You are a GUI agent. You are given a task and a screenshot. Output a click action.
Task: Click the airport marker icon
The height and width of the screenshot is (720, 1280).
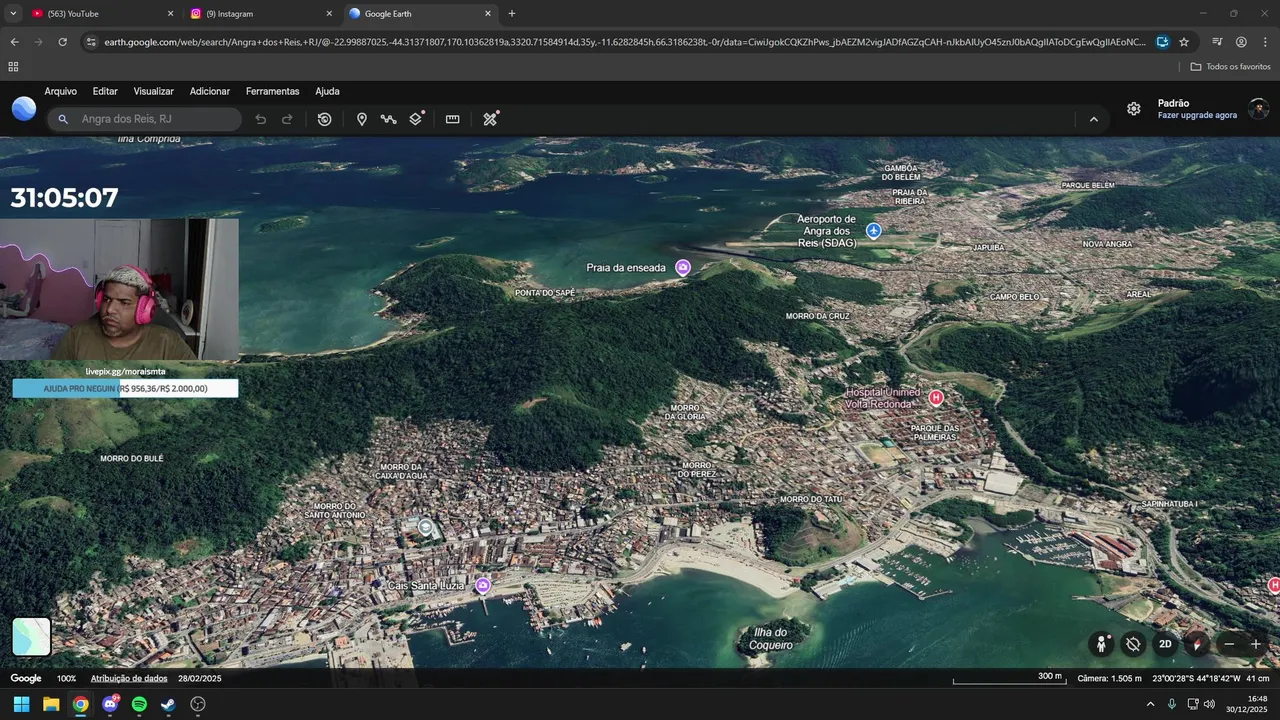874,231
